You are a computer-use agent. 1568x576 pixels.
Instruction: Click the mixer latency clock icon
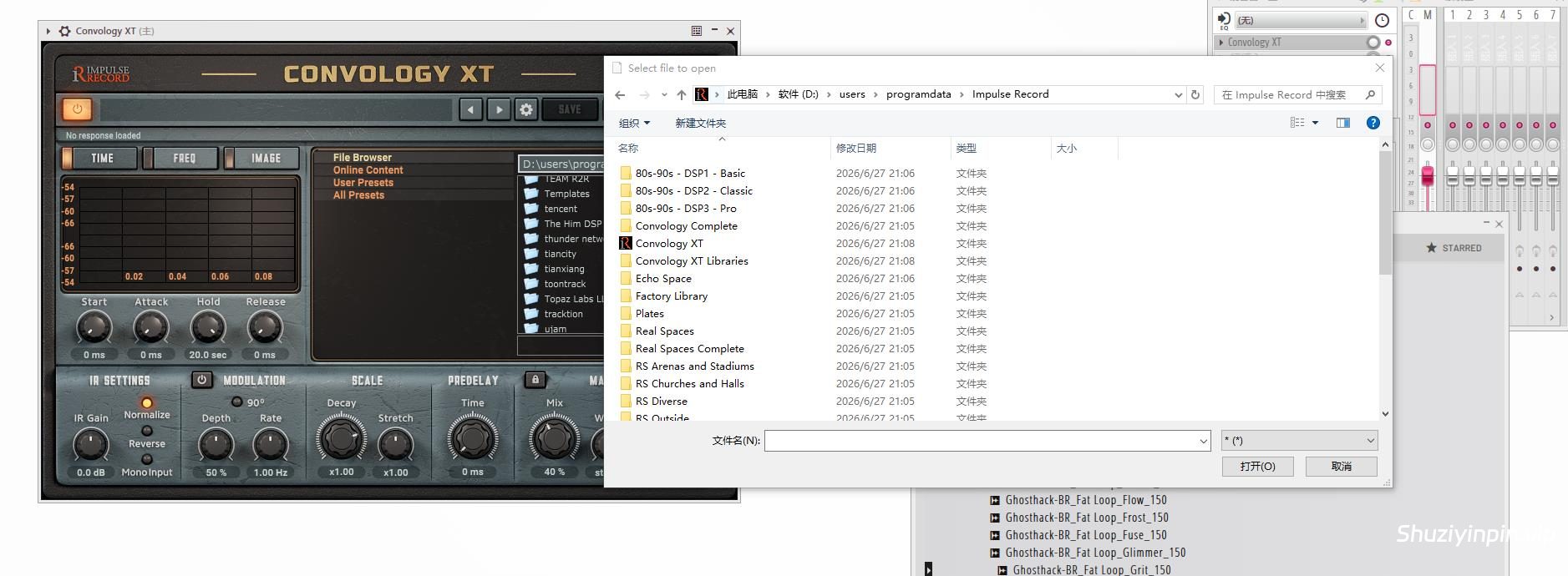(x=1382, y=20)
